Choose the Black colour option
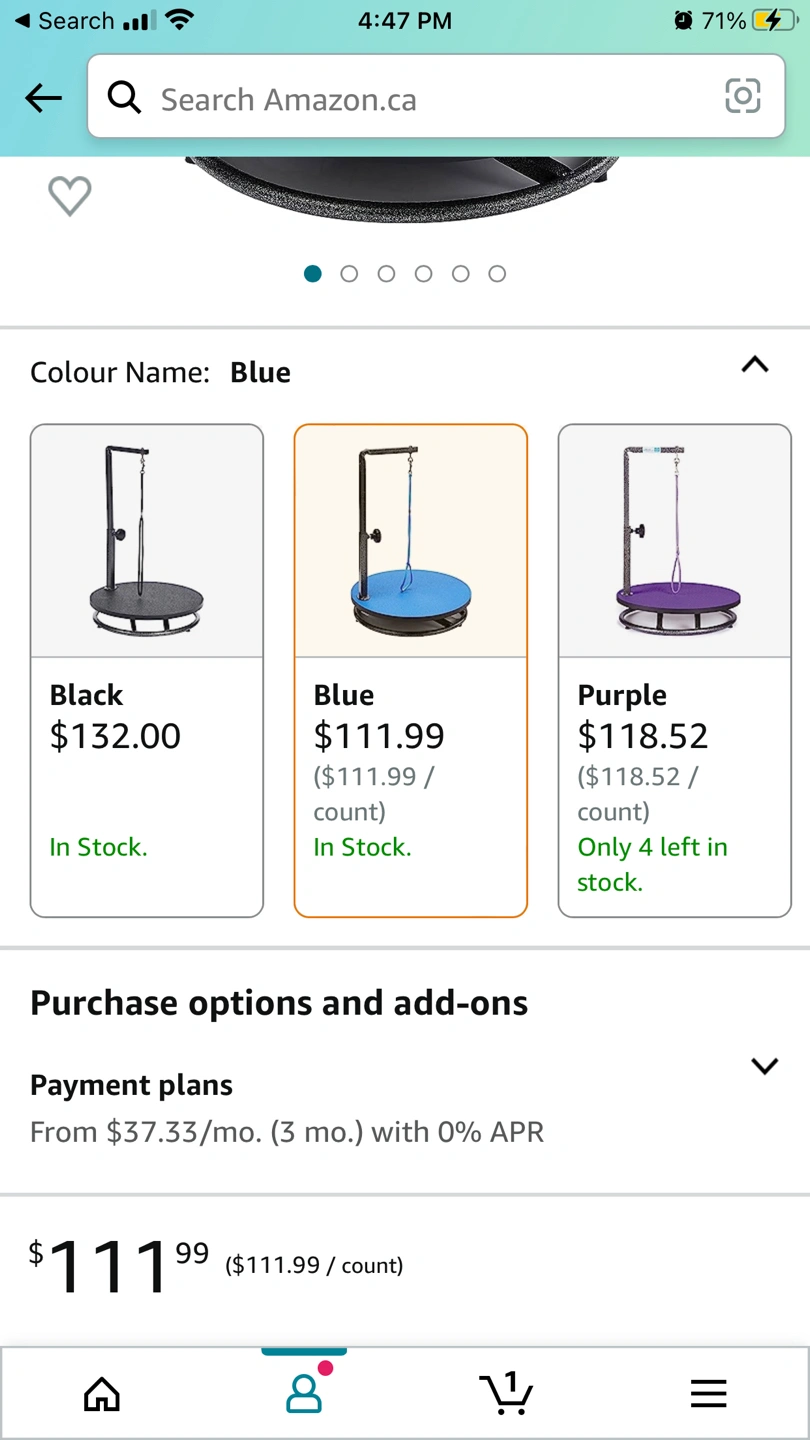Viewport: 810px width, 1440px height. 147,670
